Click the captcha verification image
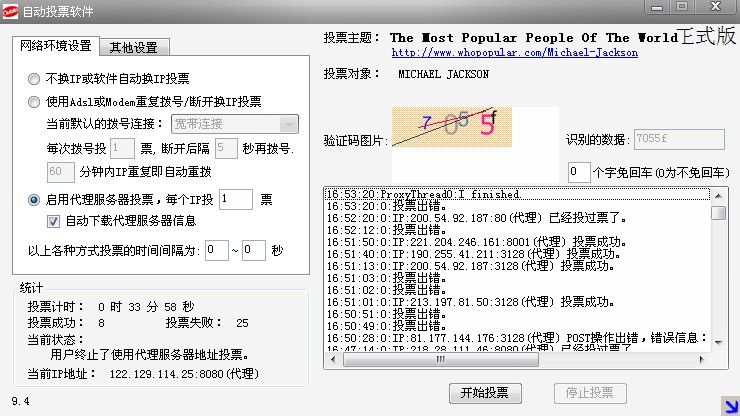 (452, 127)
